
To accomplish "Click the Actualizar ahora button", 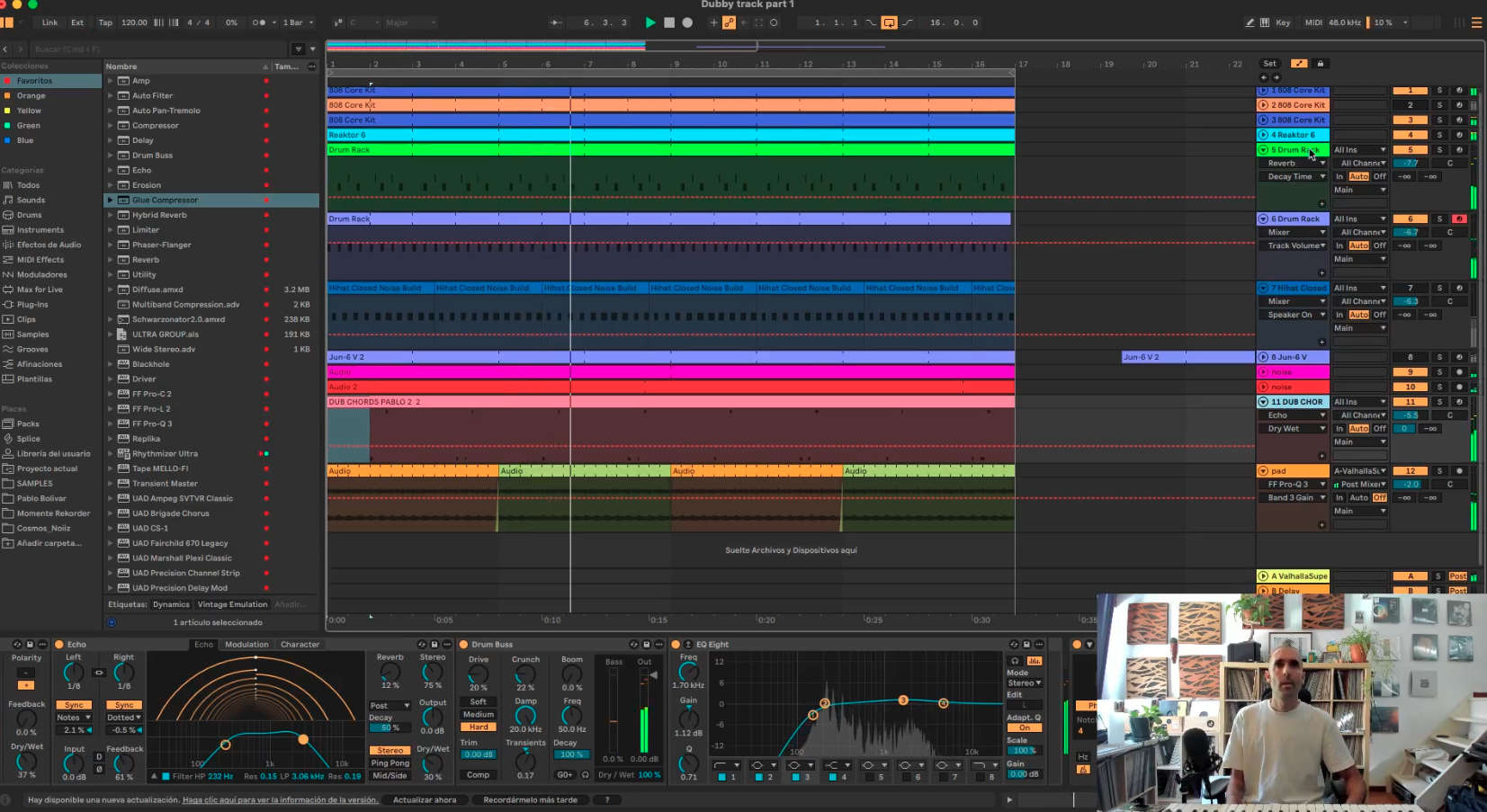I will coord(425,799).
